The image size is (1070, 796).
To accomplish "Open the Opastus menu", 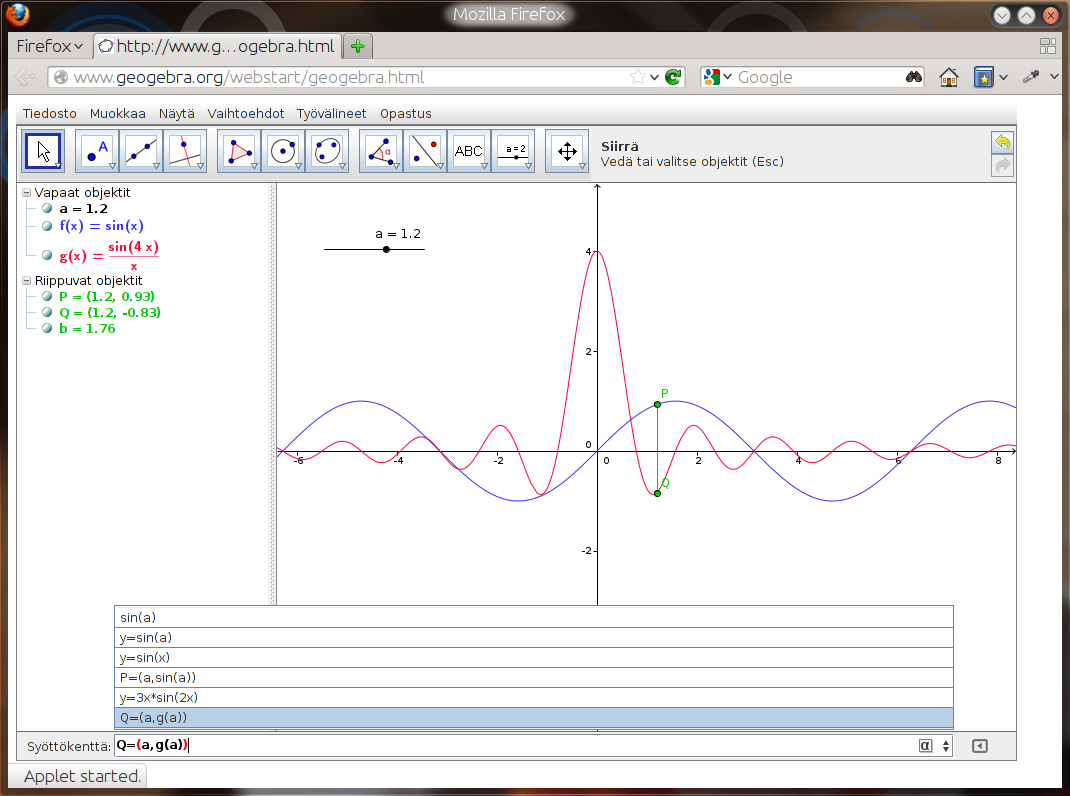I will point(406,113).
